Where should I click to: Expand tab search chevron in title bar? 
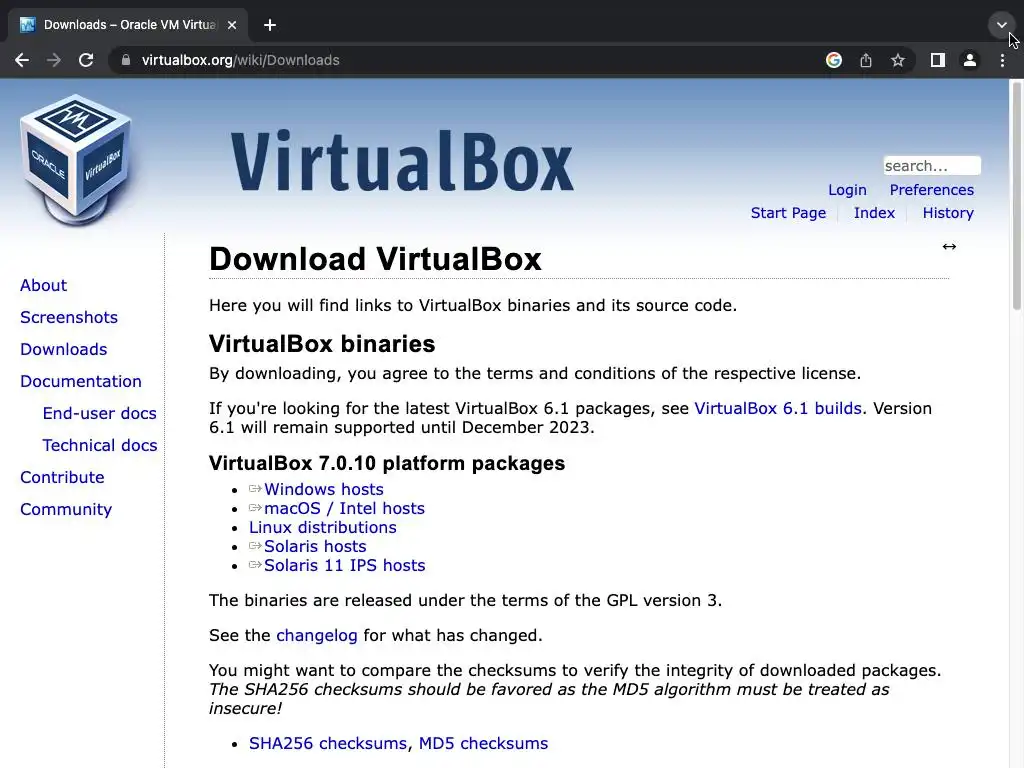(1001, 25)
